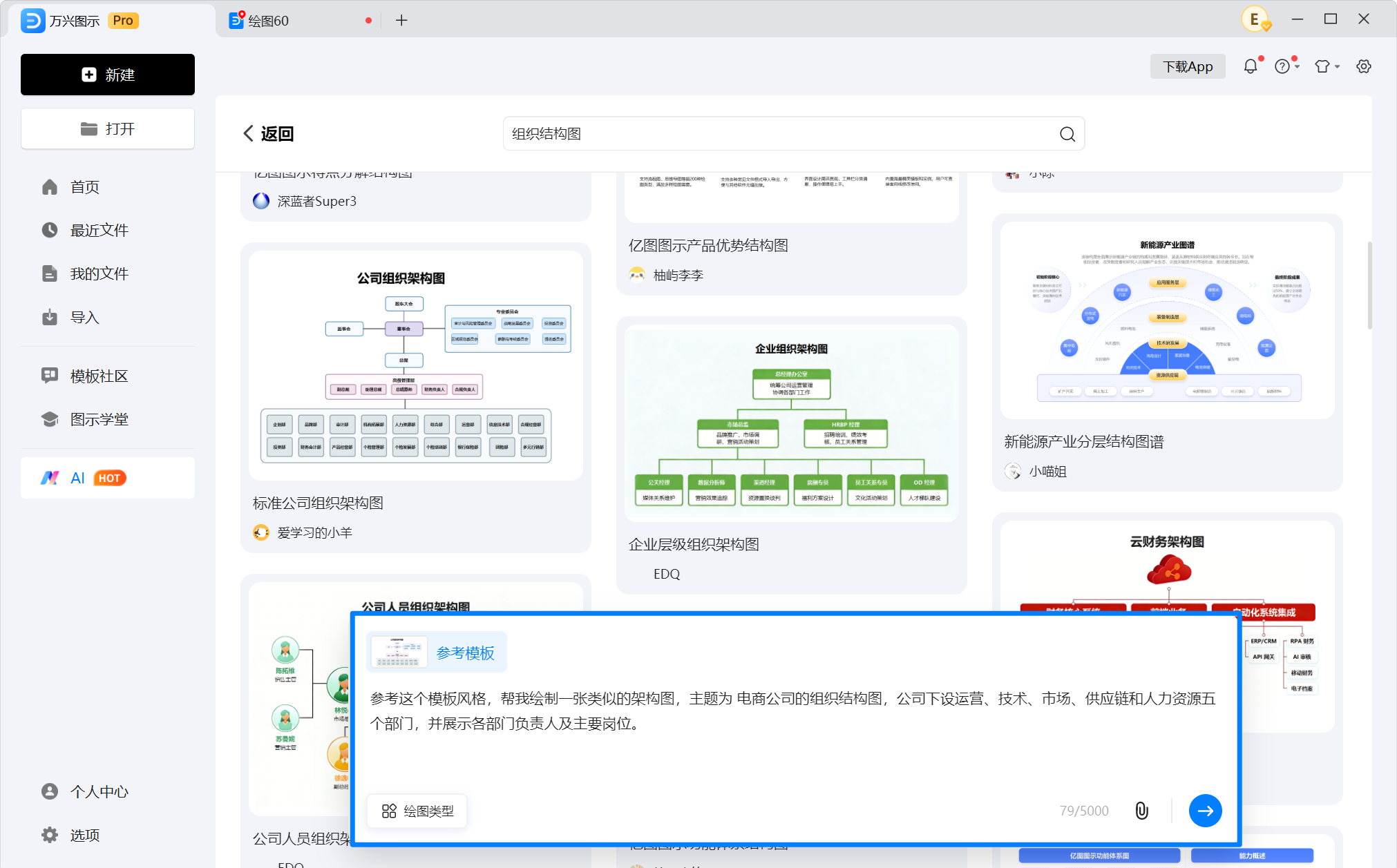Click the chat icon beside 模板社区

click(x=50, y=376)
